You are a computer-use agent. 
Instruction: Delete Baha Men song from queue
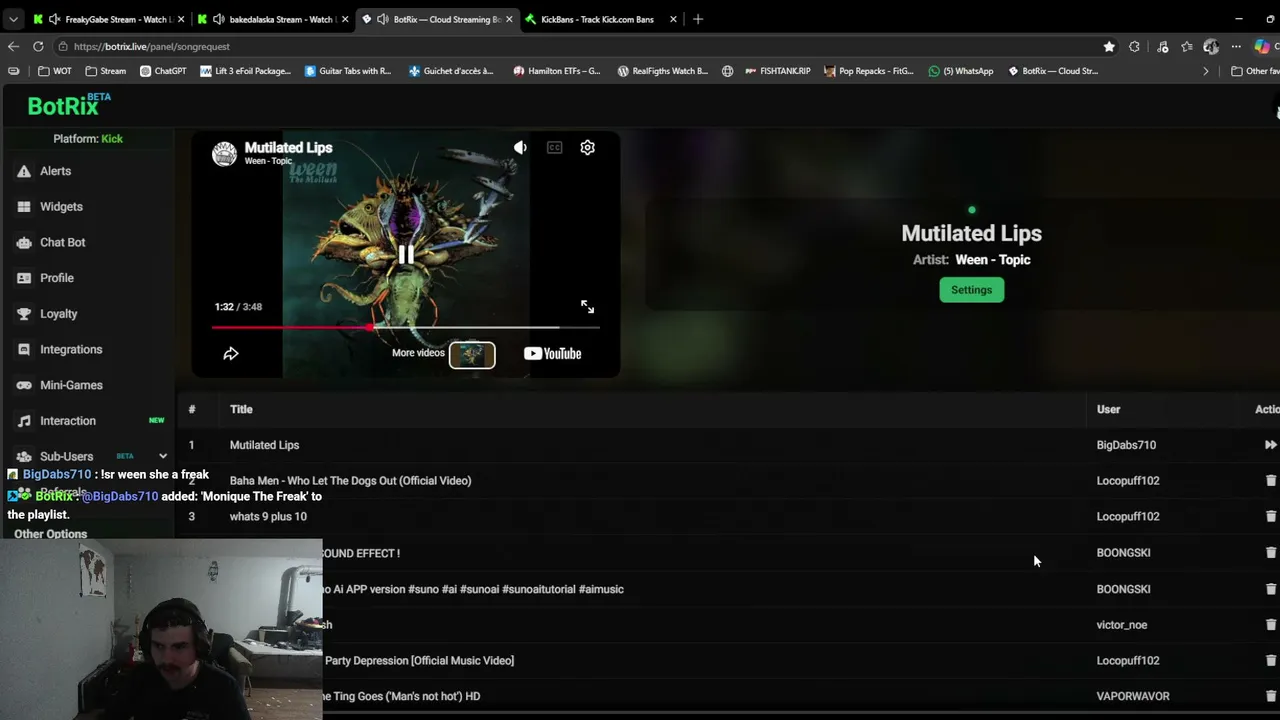point(1271,481)
